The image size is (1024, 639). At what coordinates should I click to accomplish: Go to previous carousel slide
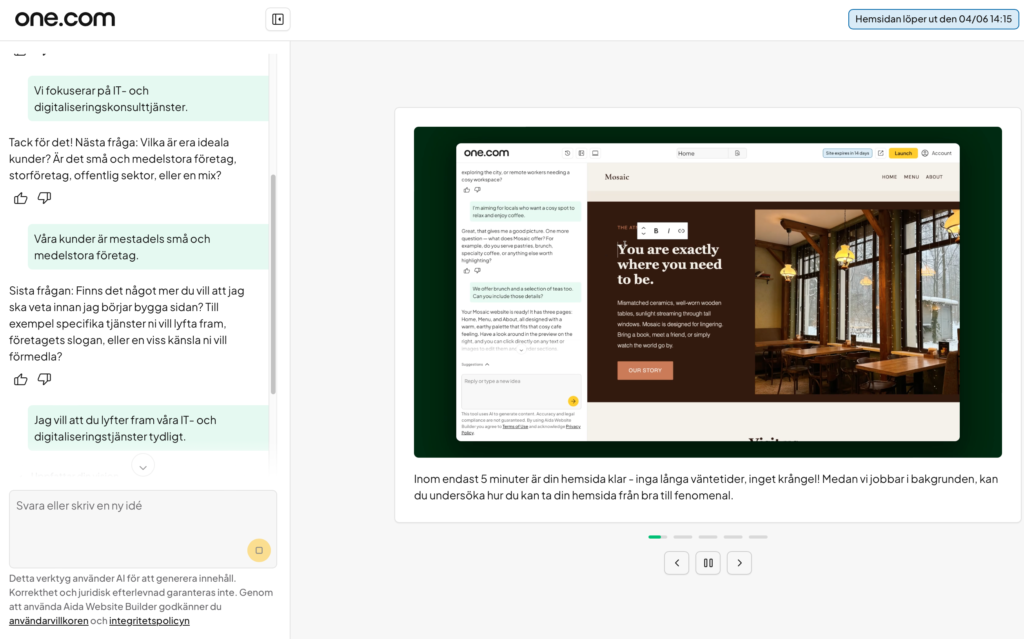[677, 563]
